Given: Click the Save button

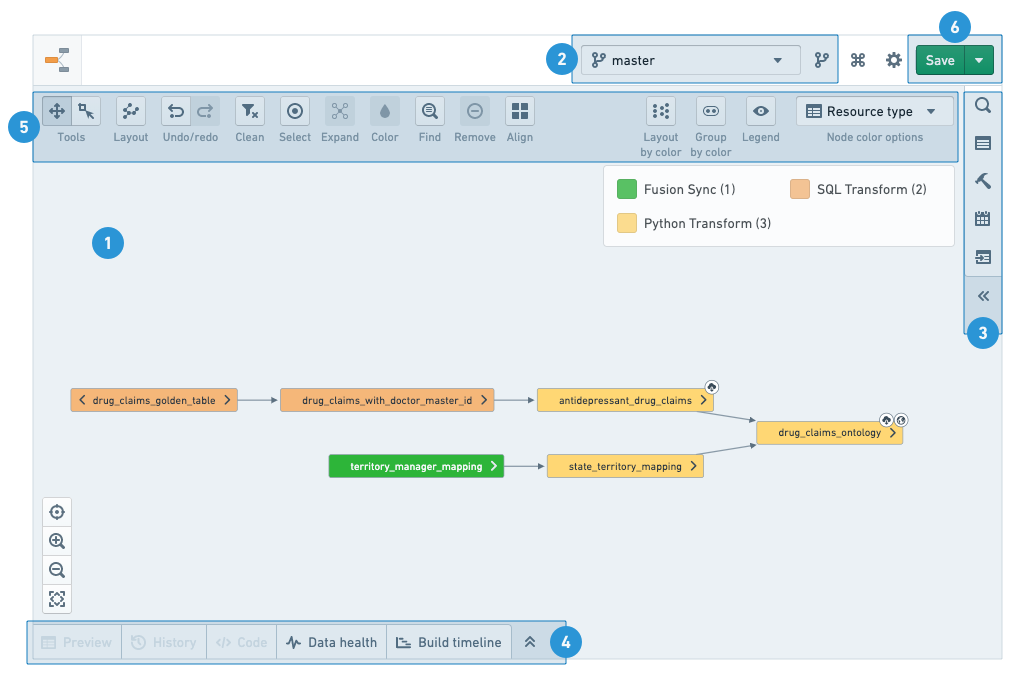Looking at the screenshot, I should [940, 60].
